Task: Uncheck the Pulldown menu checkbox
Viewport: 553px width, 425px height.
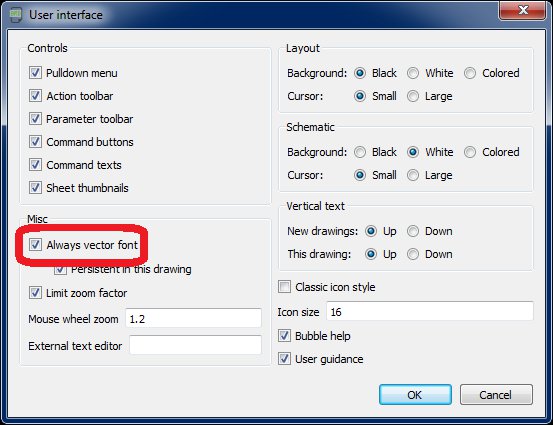Action: 35,73
